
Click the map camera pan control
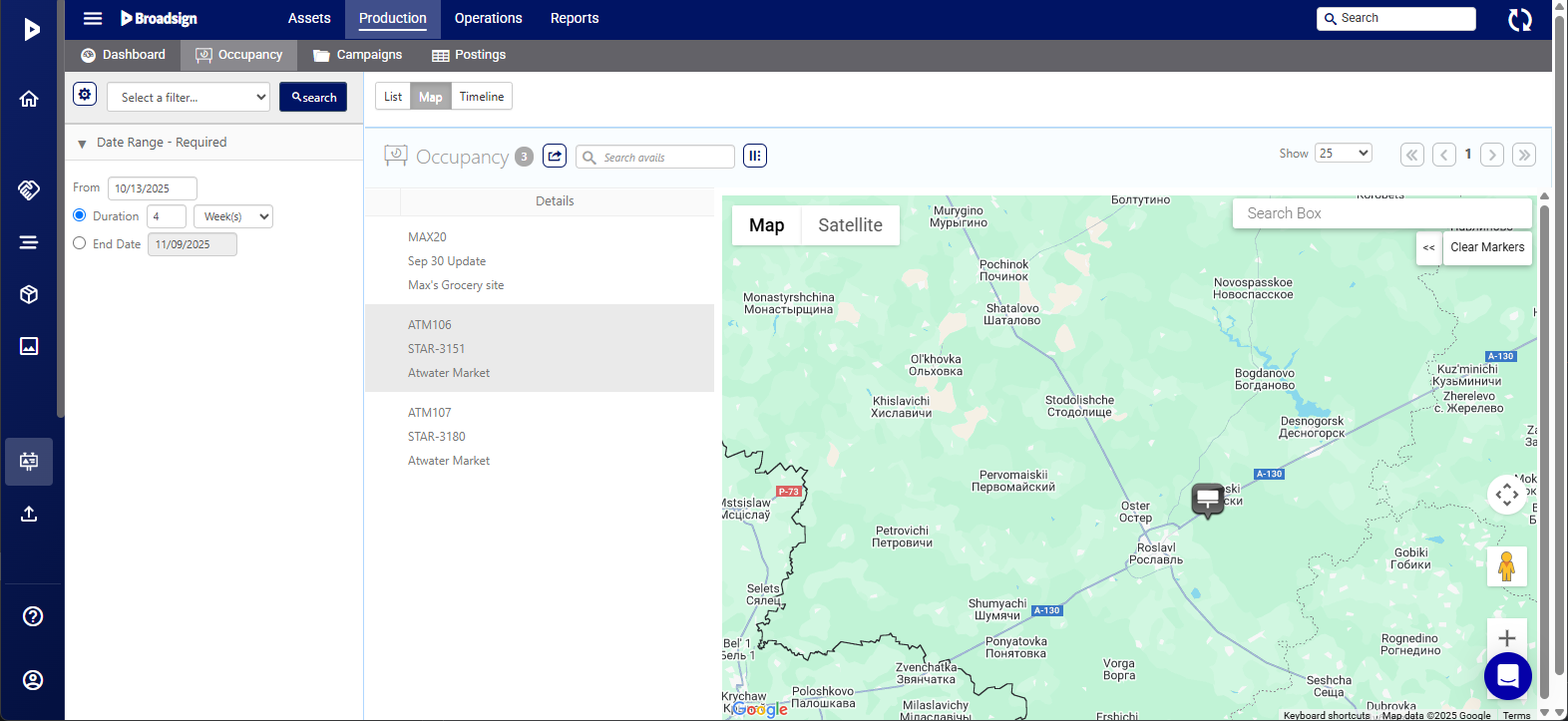point(1507,495)
